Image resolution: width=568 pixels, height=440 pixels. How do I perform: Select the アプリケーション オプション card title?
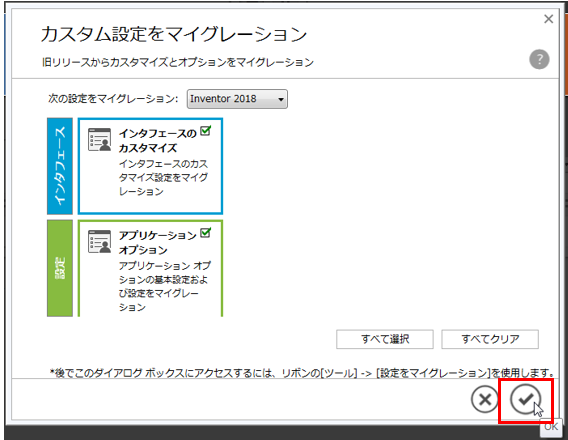click(x=158, y=243)
